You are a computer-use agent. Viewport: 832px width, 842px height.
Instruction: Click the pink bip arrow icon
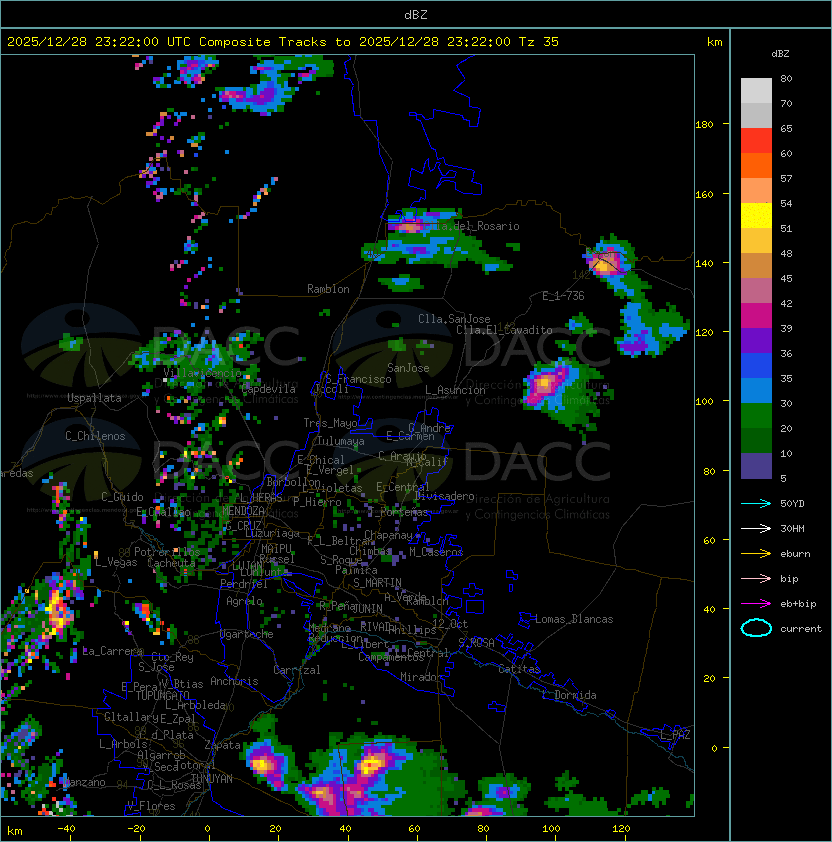pos(756,578)
